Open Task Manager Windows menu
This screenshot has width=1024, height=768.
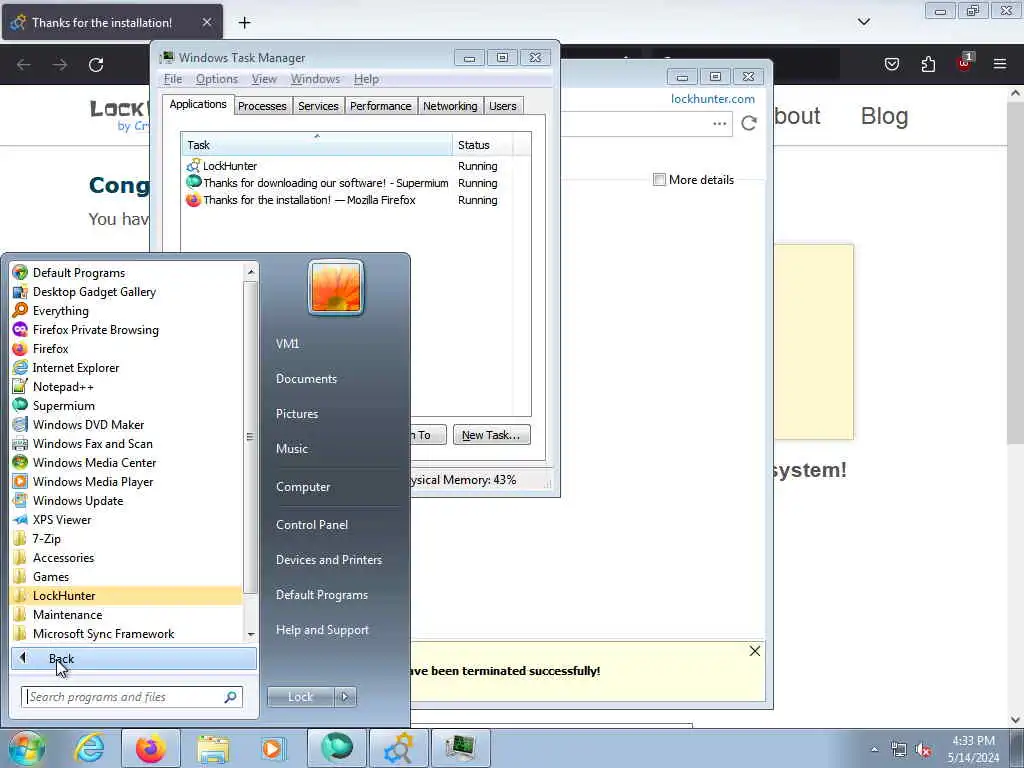(x=315, y=78)
